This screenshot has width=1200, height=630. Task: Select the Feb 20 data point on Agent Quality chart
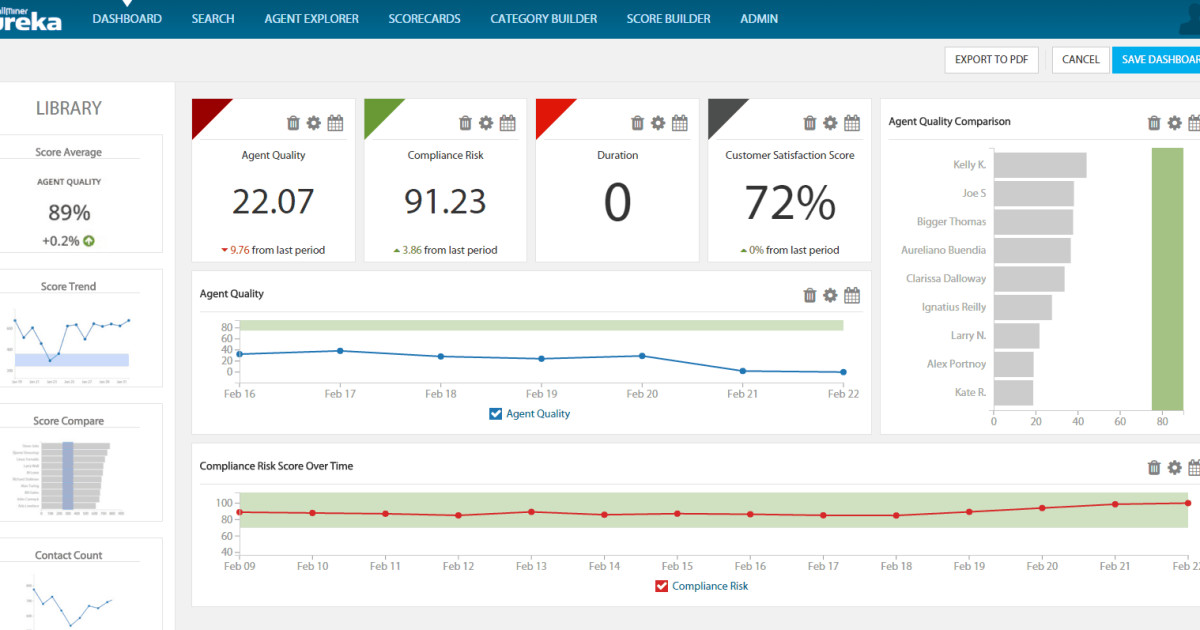coord(641,355)
